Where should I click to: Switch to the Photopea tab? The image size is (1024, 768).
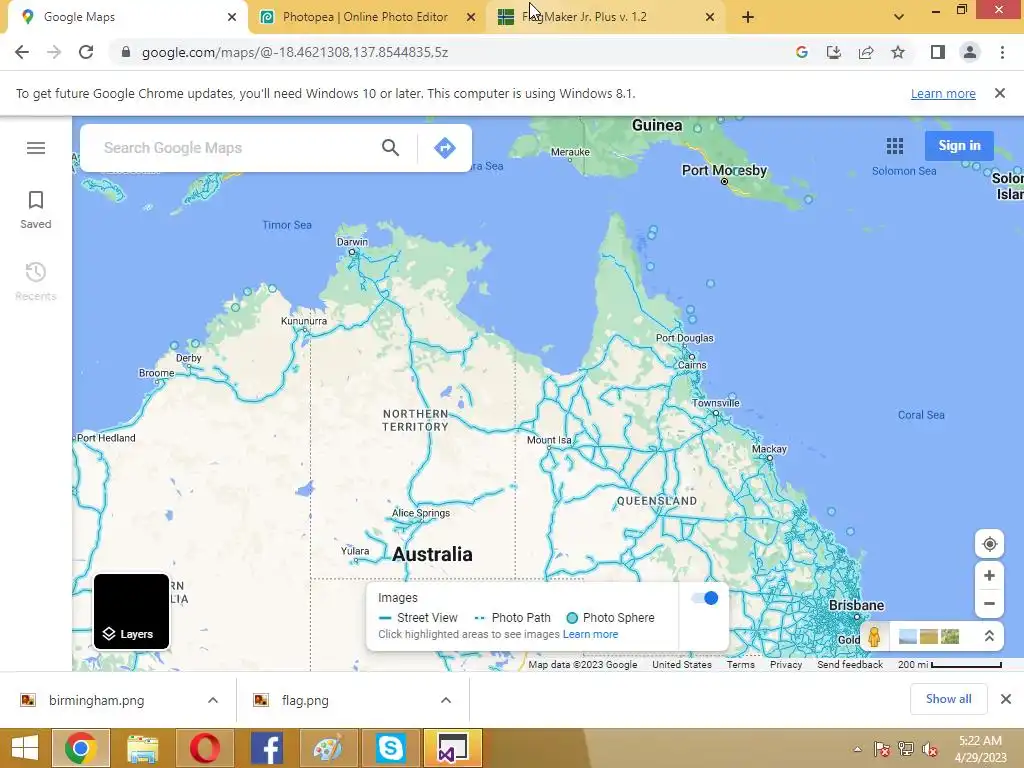365,17
